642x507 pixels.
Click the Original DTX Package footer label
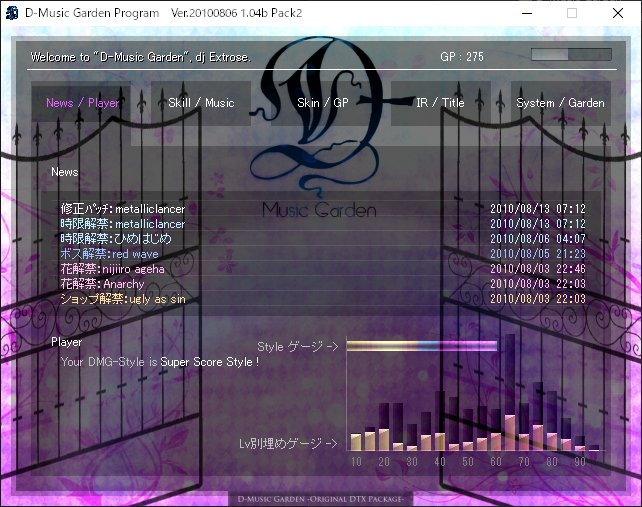(x=321, y=498)
